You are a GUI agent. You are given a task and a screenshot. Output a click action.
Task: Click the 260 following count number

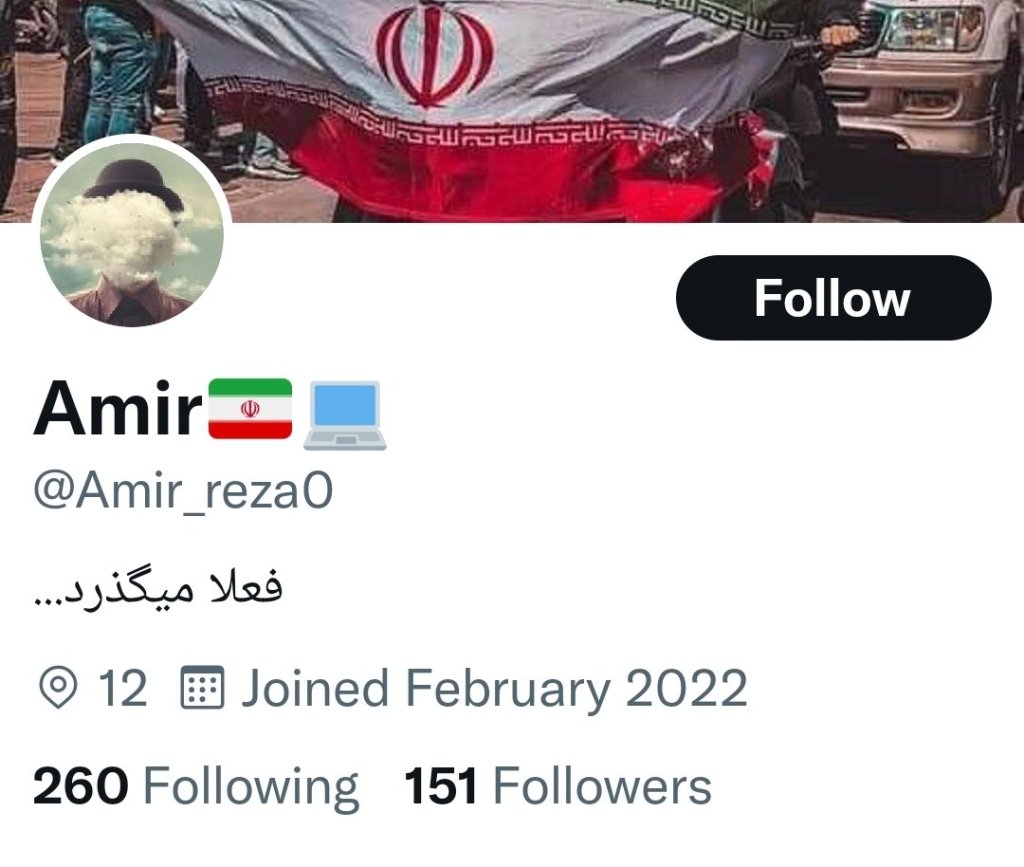(x=80, y=786)
